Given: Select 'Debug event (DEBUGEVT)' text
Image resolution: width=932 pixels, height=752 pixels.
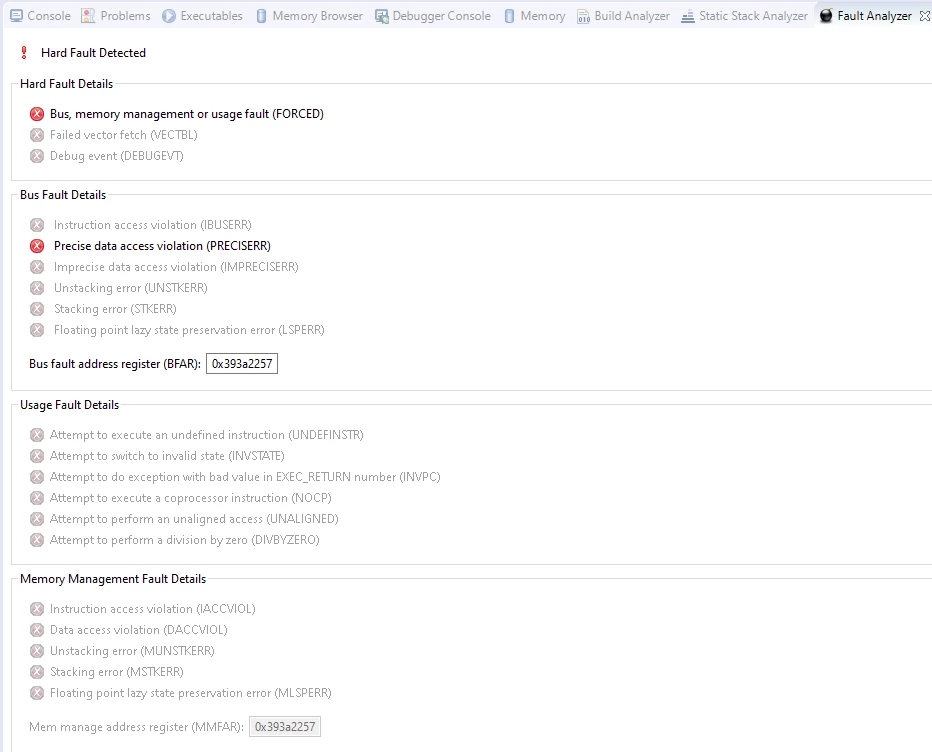Looking at the screenshot, I should click(116, 156).
